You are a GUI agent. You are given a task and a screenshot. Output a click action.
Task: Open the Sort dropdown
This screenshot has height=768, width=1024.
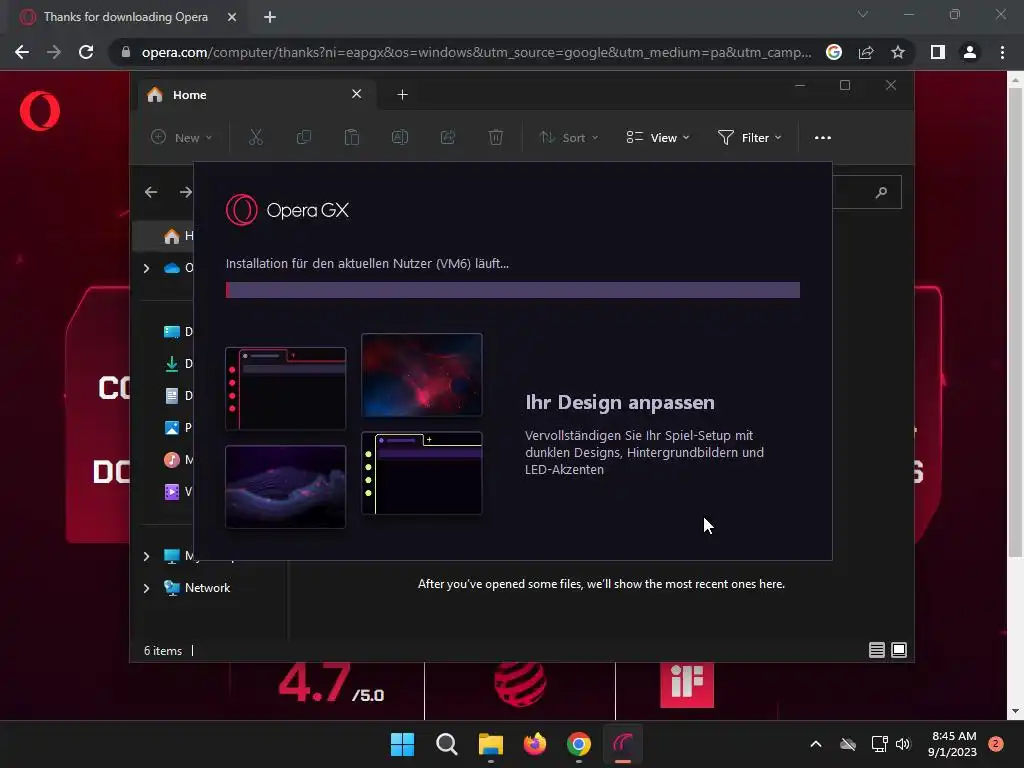(x=568, y=137)
